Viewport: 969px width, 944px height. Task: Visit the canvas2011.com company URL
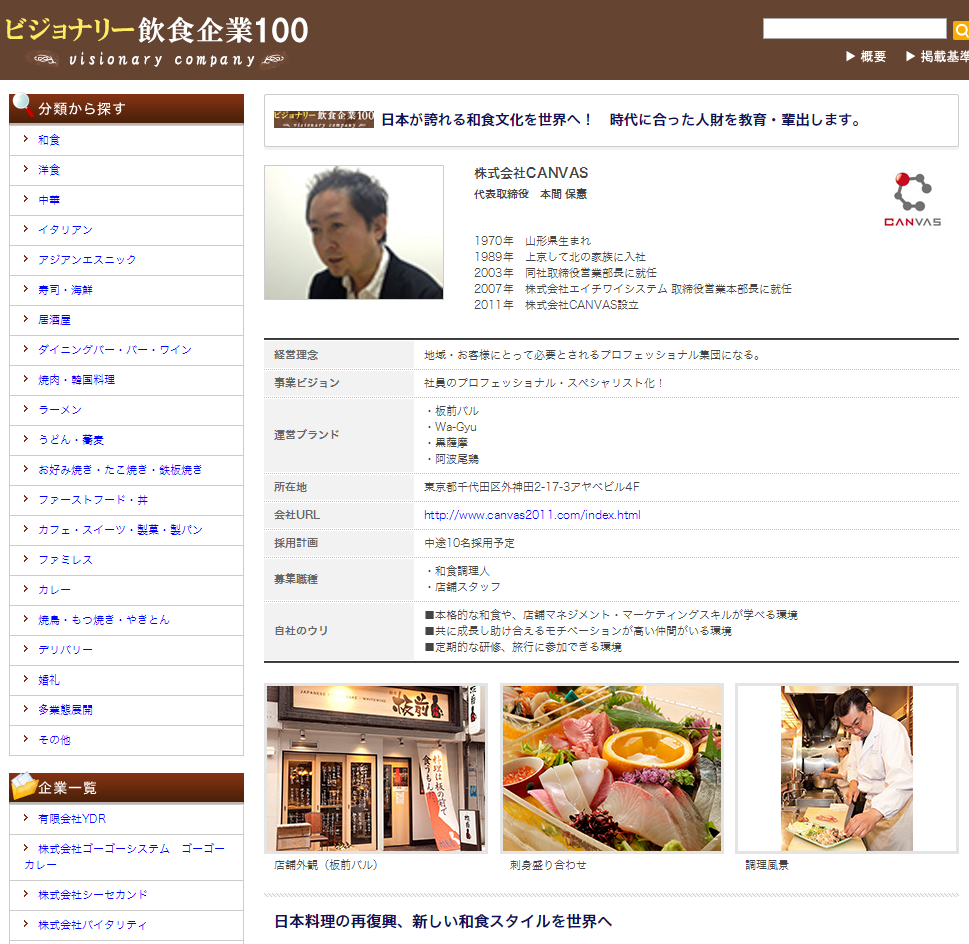(x=532, y=515)
